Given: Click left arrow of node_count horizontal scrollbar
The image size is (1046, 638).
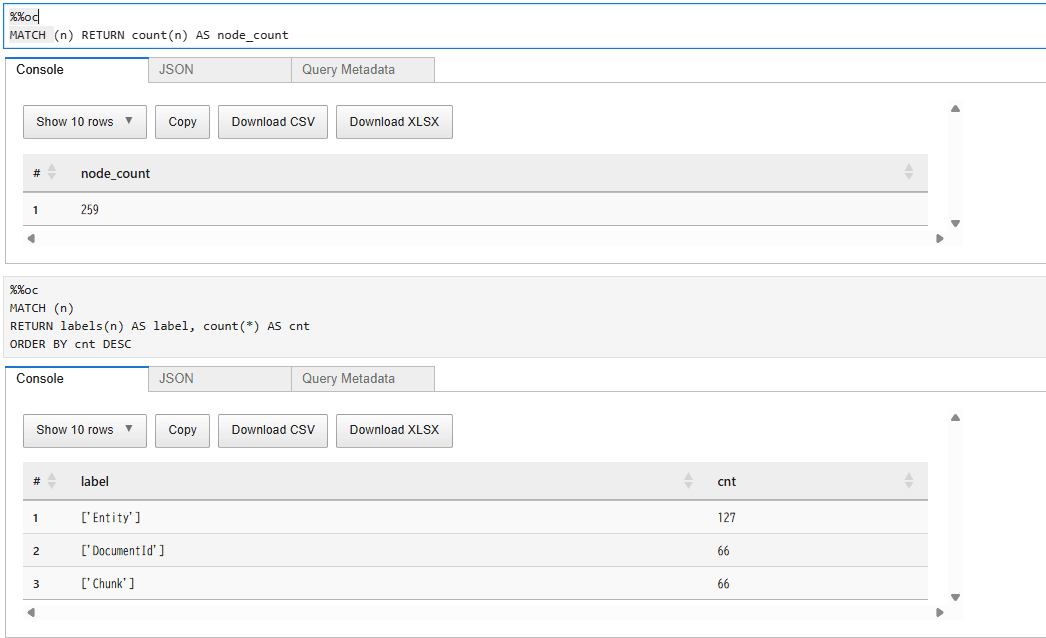Looking at the screenshot, I should tap(31, 238).
